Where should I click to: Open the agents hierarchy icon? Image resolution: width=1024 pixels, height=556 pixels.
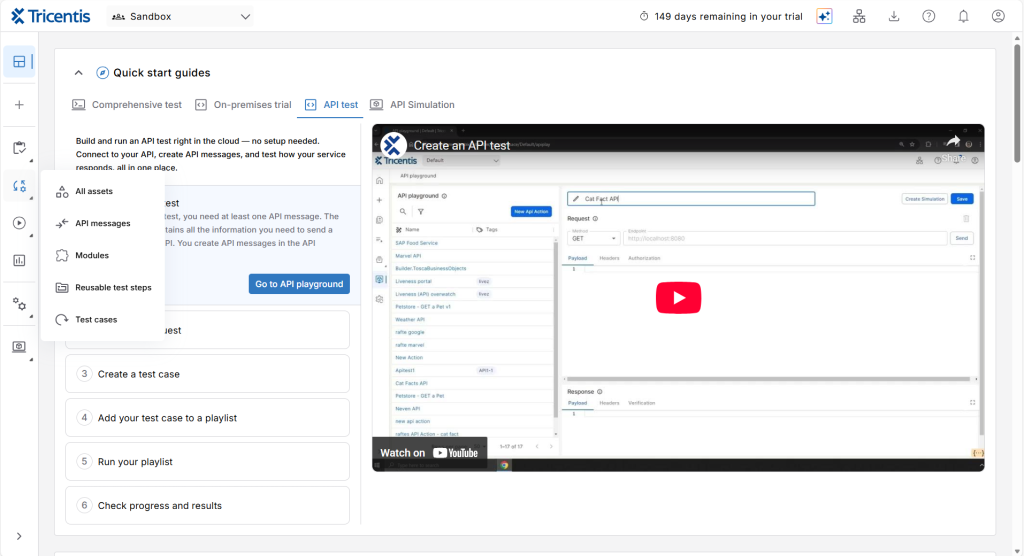[x=859, y=16]
